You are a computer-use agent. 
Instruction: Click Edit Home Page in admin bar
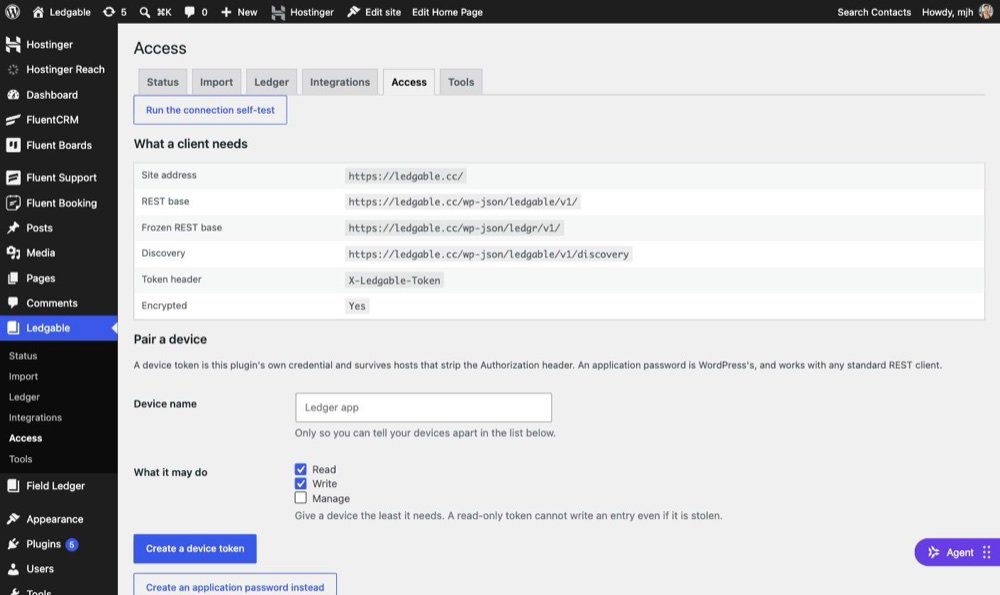(x=447, y=11)
